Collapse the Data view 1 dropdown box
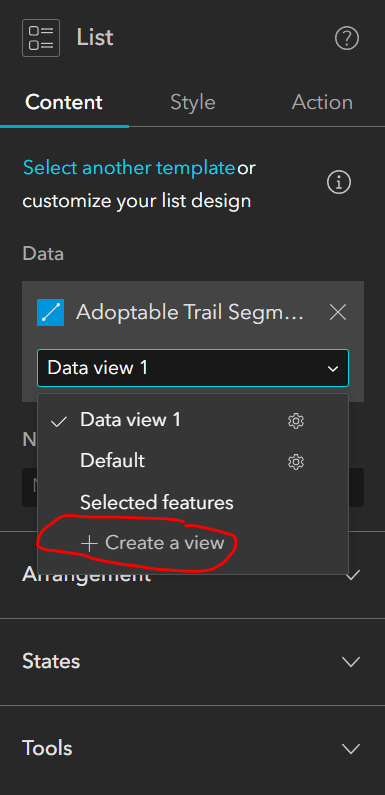Image resolution: width=385 pixels, height=795 pixels. (193, 368)
